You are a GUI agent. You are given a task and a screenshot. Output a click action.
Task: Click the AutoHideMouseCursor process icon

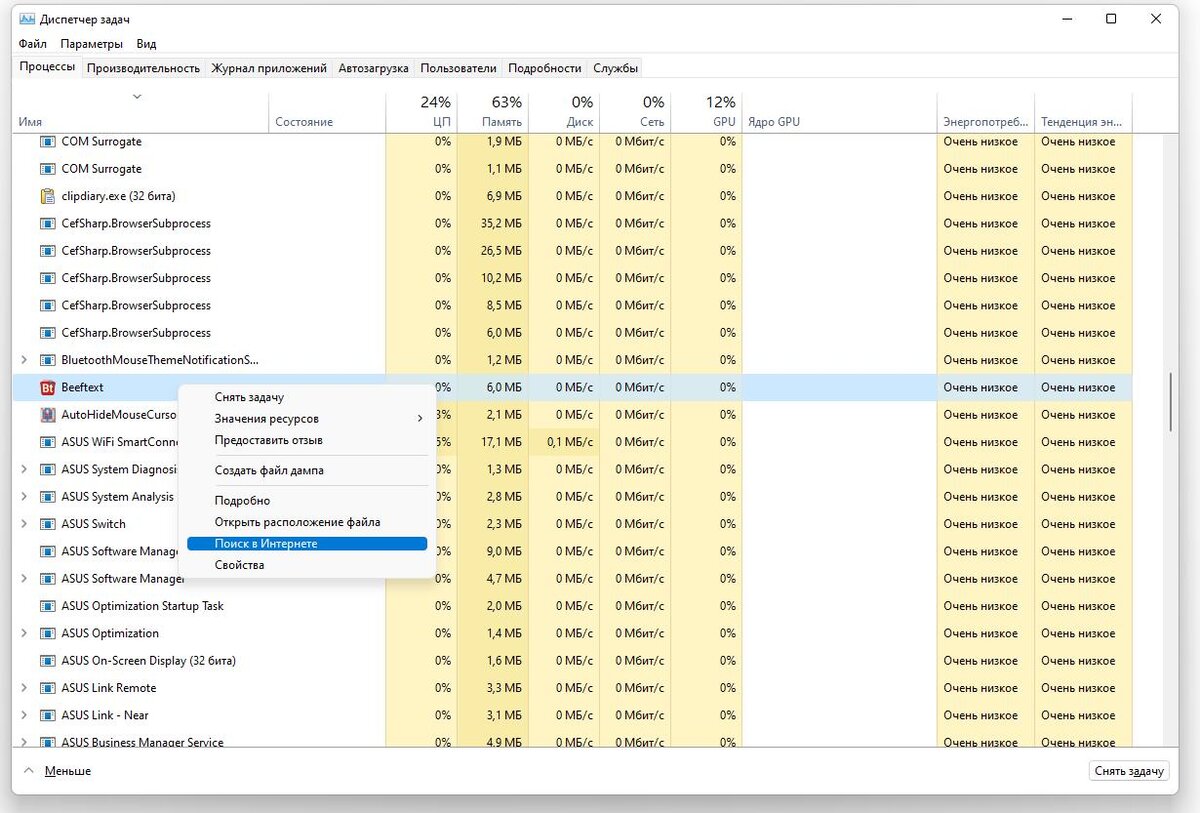pyautogui.click(x=47, y=414)
